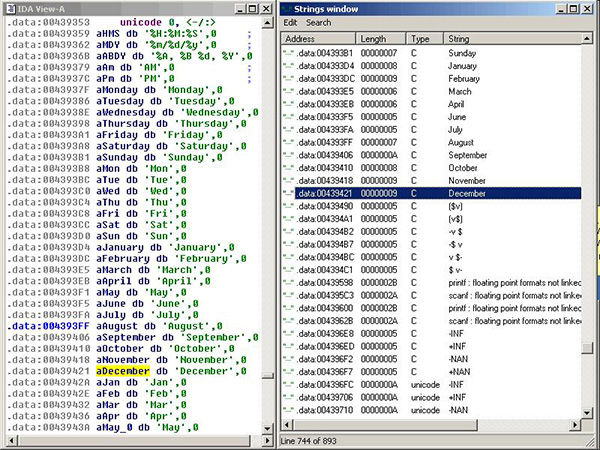Click the aAugust label in IDA View-A

[x=117, y=326]
